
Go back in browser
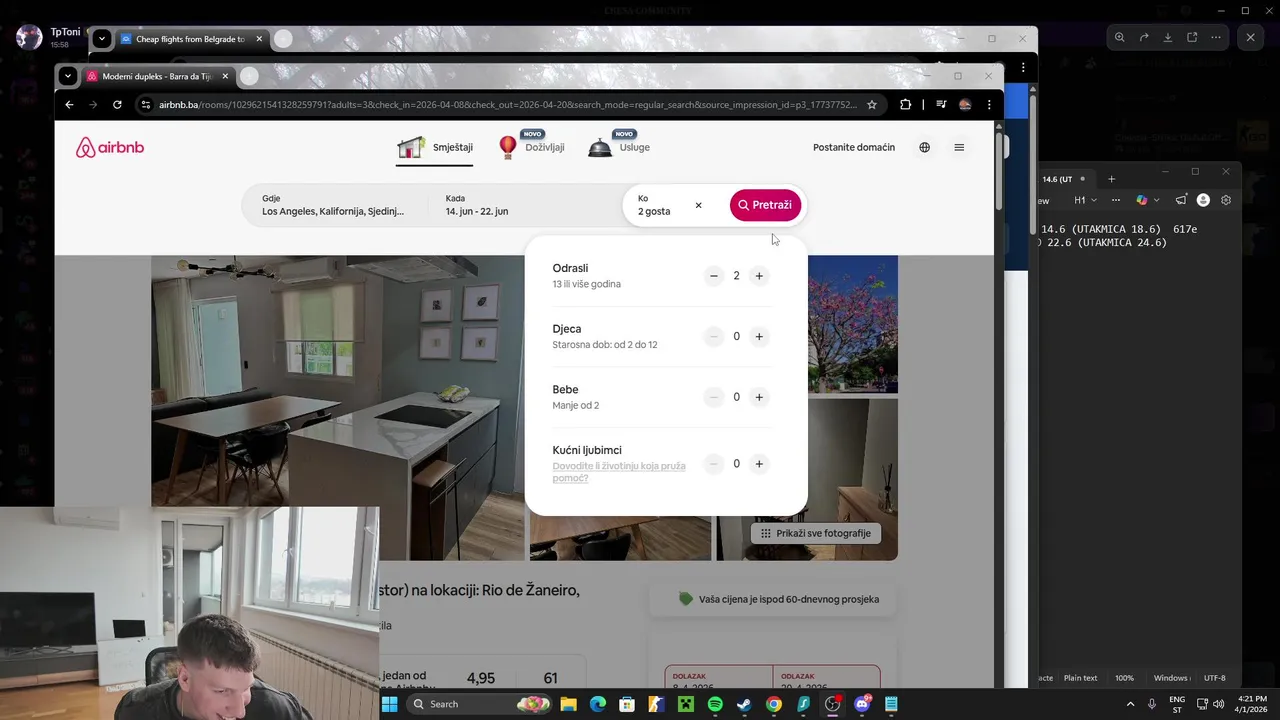[69, 104]
